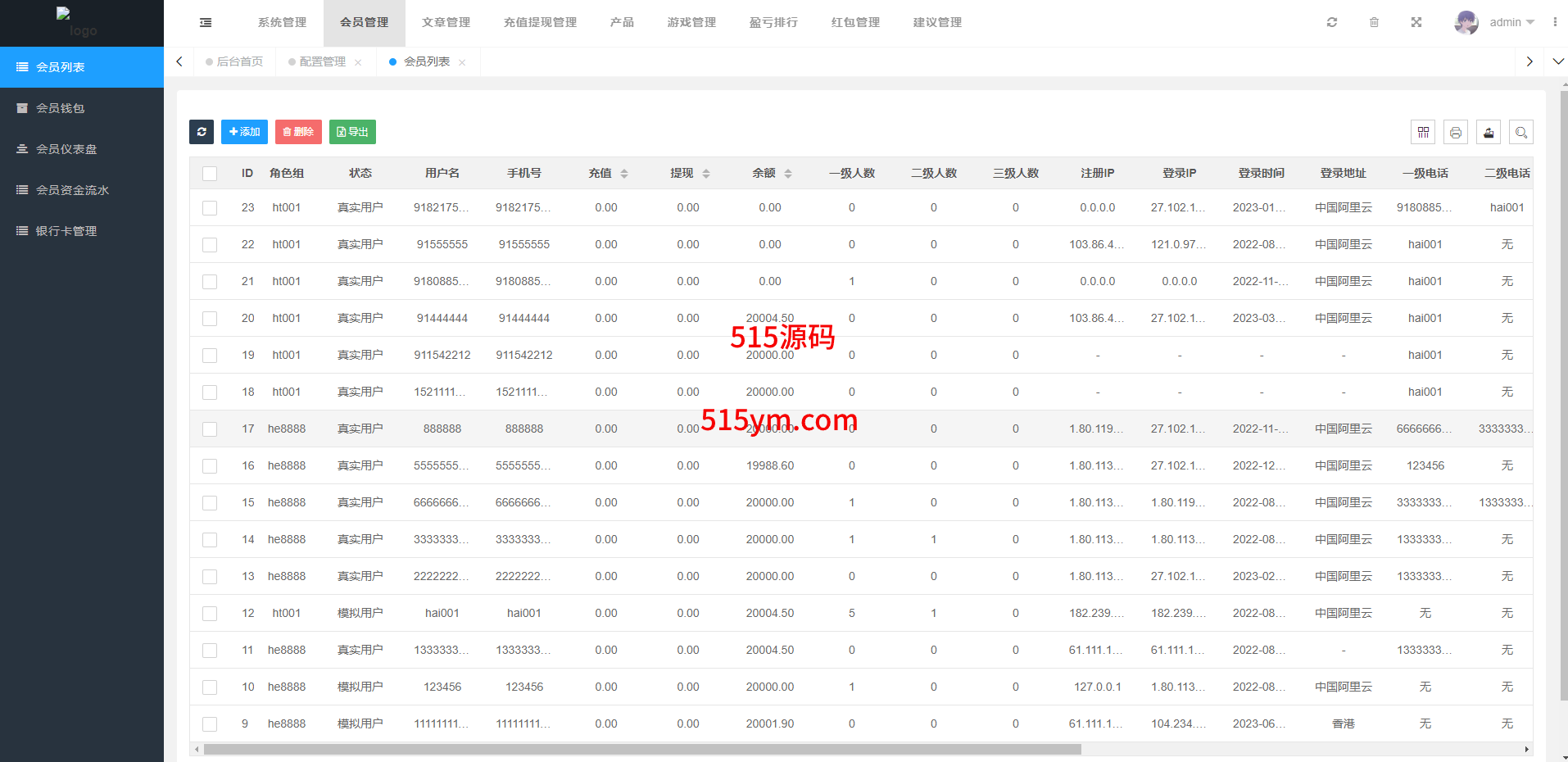Tick the select-all checkbox in table header
Viewport: 1568px width, 762px height.
pos(210,174)
